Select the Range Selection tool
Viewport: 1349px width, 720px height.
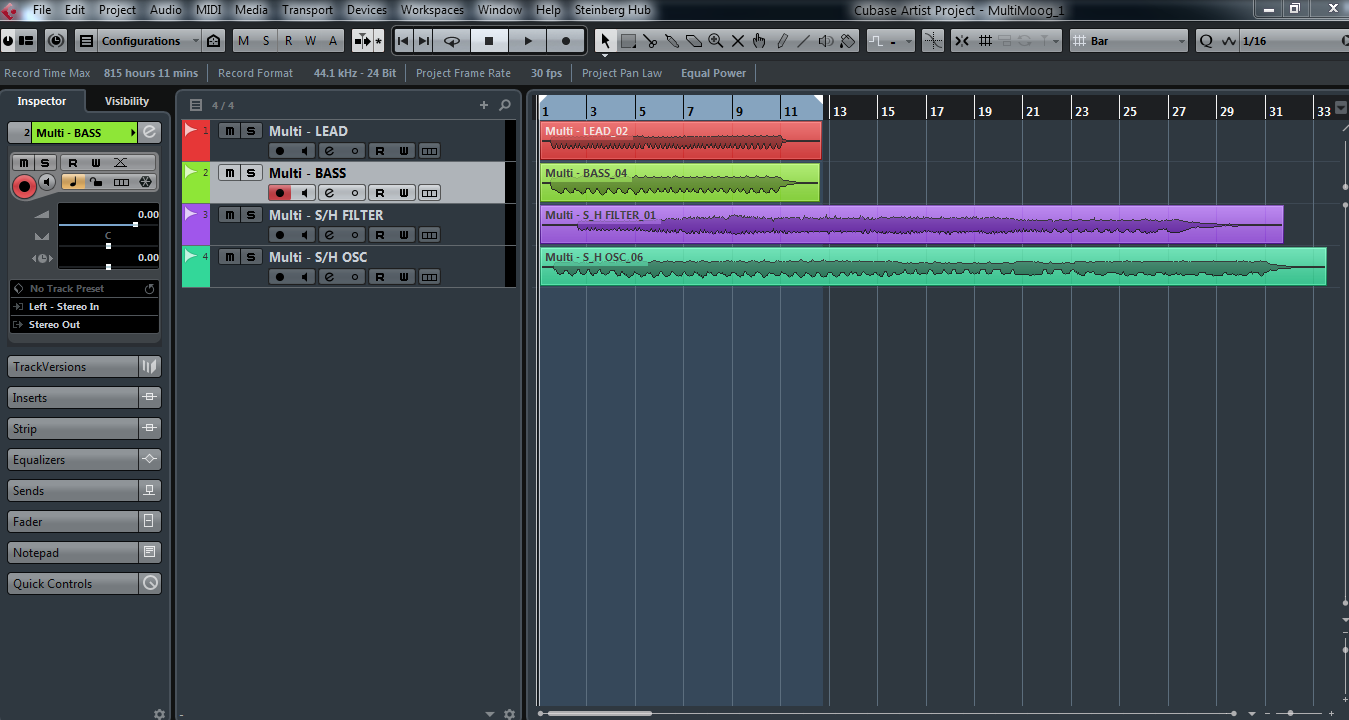(x=628, y=41)
